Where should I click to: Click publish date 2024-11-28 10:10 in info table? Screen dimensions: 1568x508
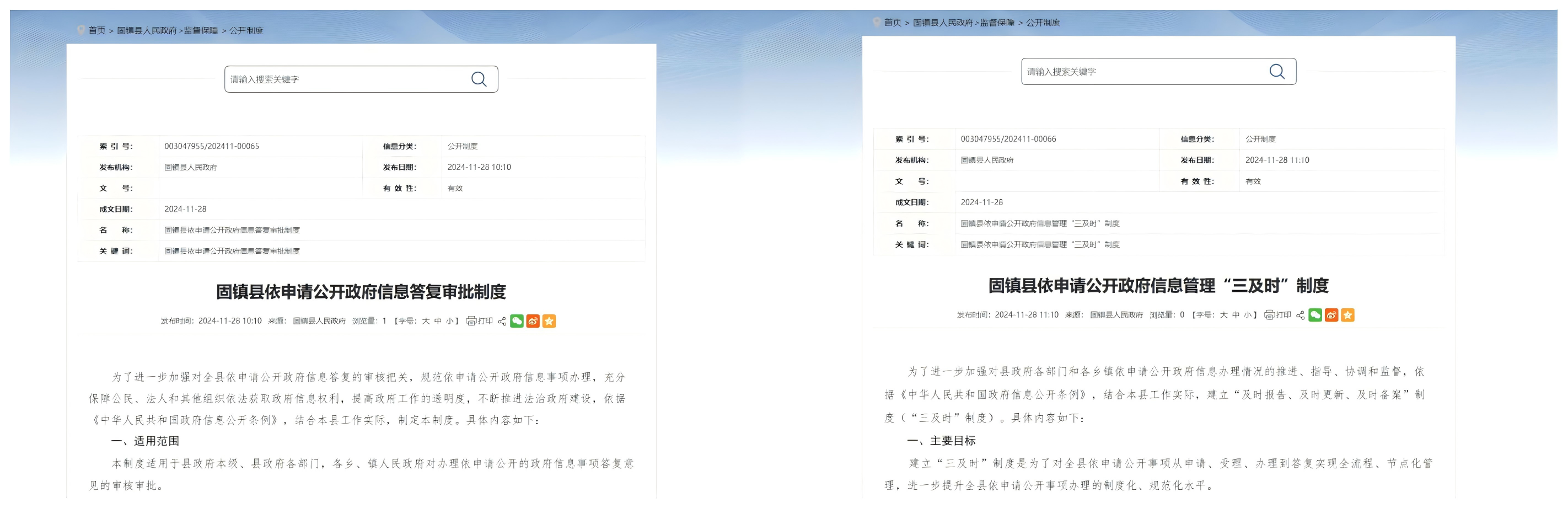pos(479,167)
